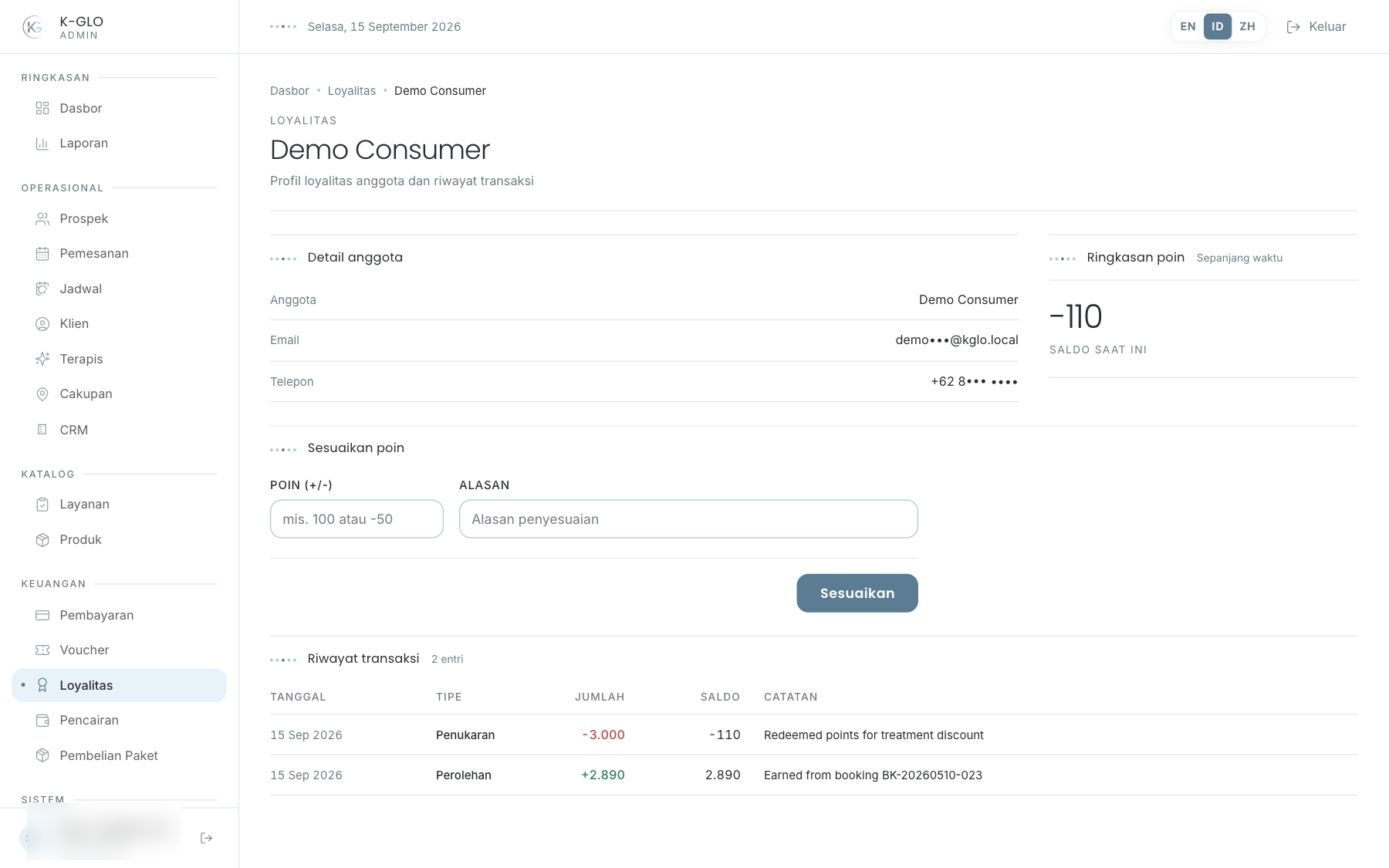Screen dimensions: 1389x868
Task: Focus the Poin (+/-) input field
Action: point(357,519)
